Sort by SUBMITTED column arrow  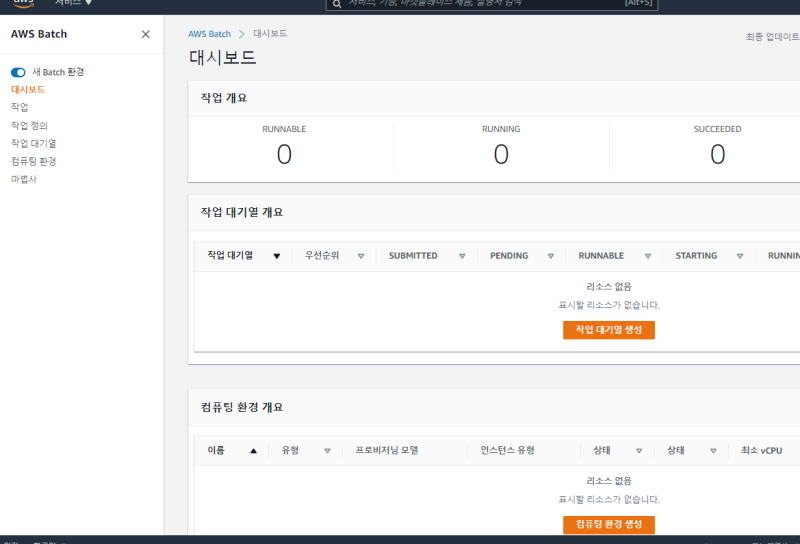coord(462,256)
